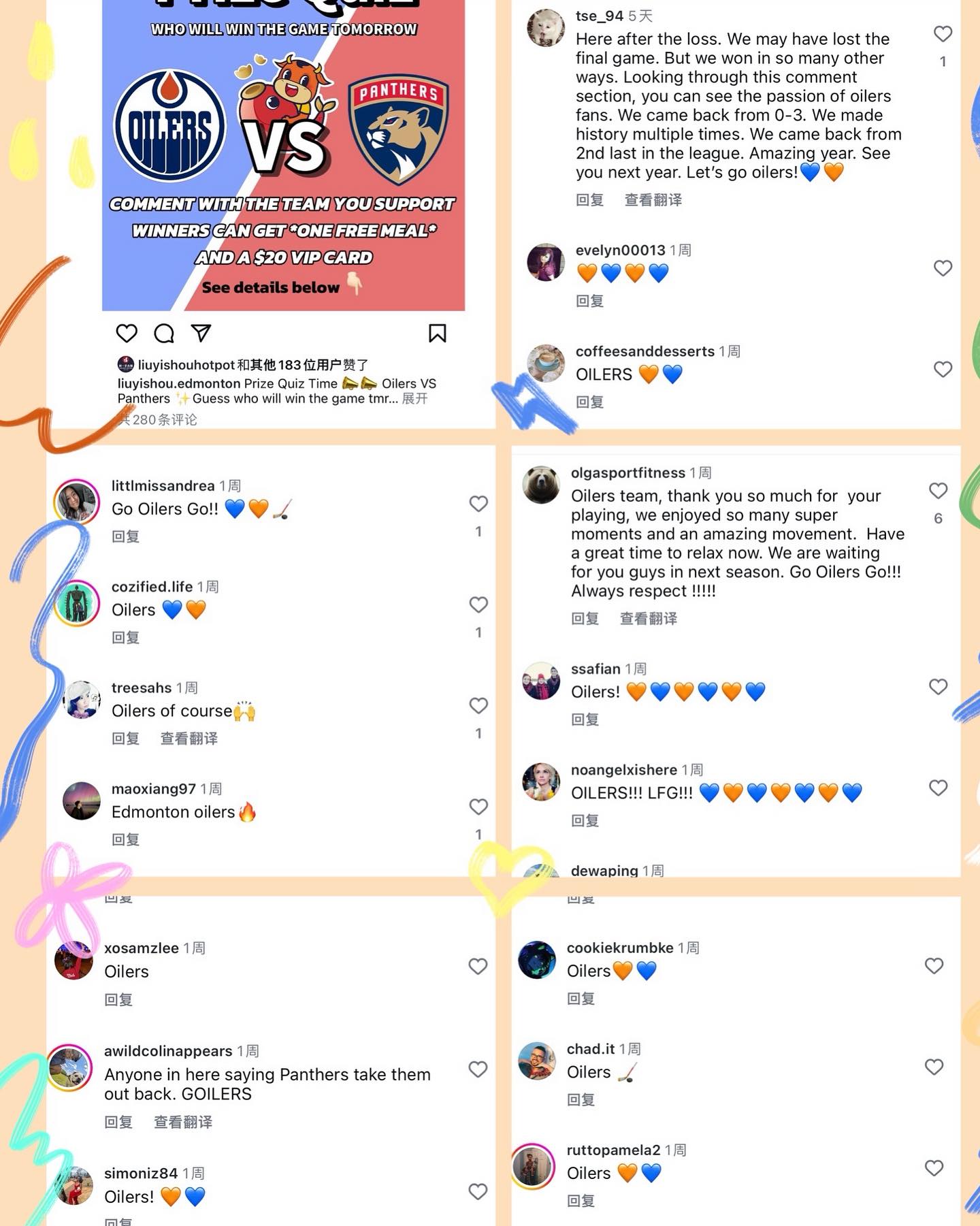Image resolution: width=980 pixels, height=1226 pixels.
Task: Open ssafian's username link
Action: point(595,669)
